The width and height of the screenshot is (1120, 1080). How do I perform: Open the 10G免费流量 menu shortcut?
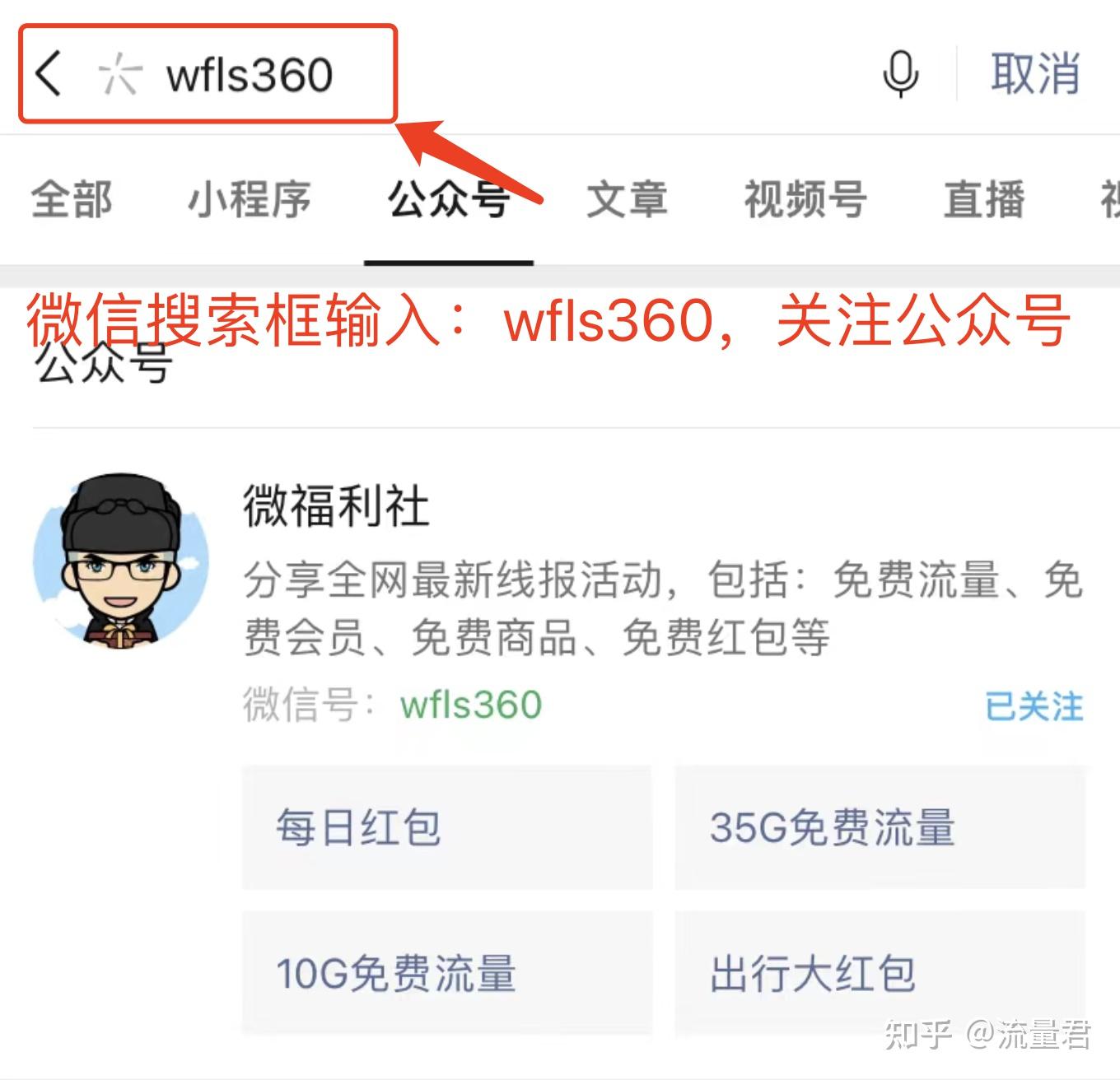(447, 973)
